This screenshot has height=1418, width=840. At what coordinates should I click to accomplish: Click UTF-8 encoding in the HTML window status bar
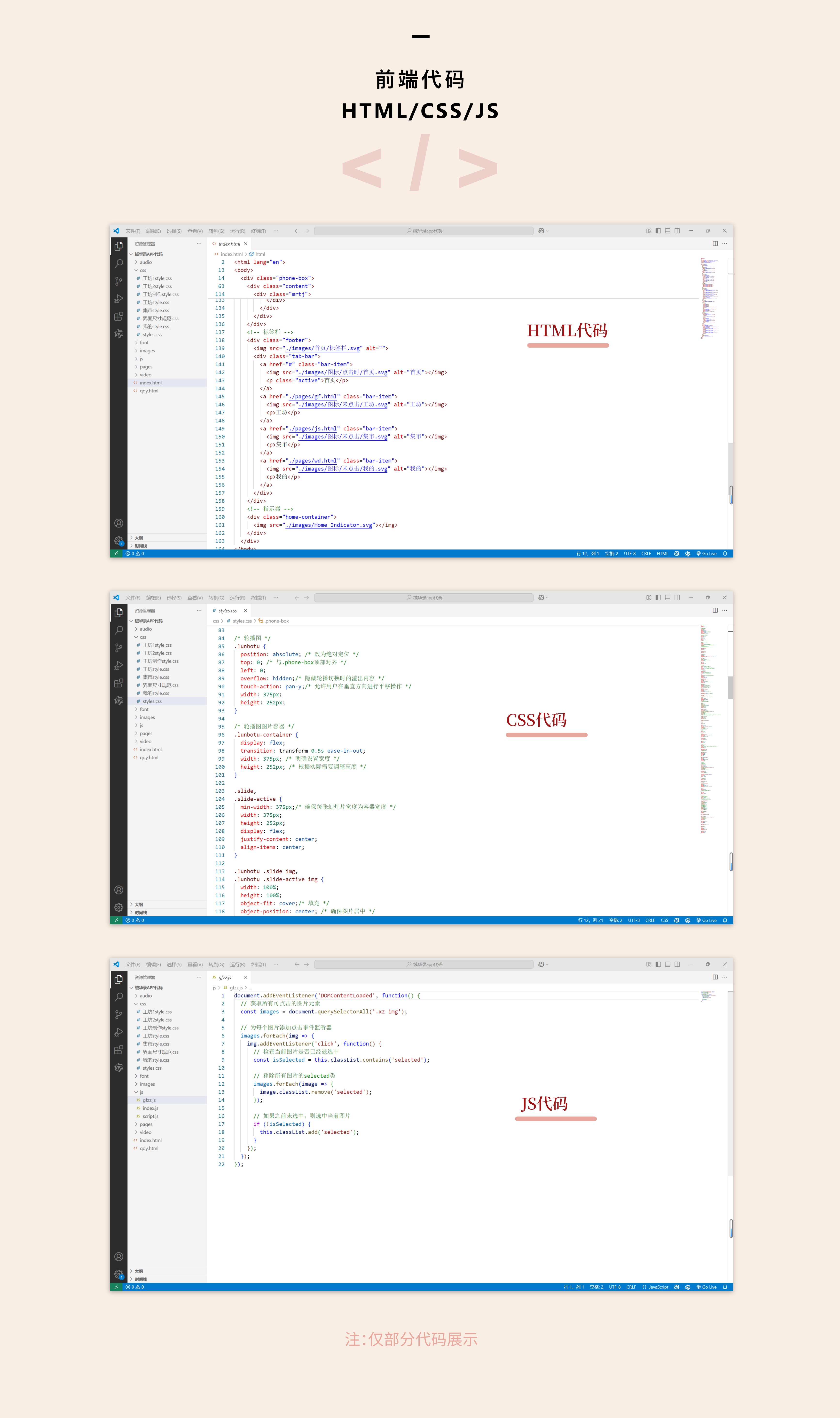(629, 553)
